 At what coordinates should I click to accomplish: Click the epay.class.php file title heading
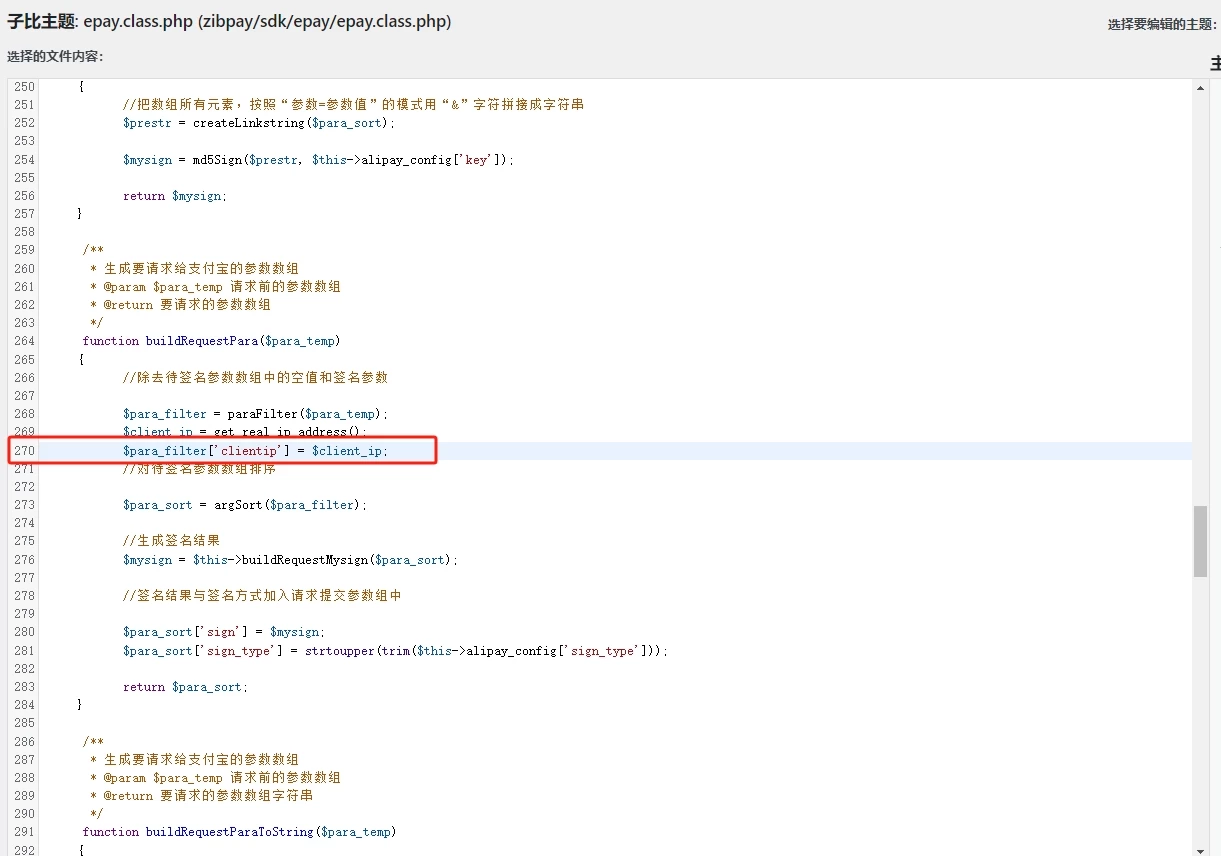[229, 21]
